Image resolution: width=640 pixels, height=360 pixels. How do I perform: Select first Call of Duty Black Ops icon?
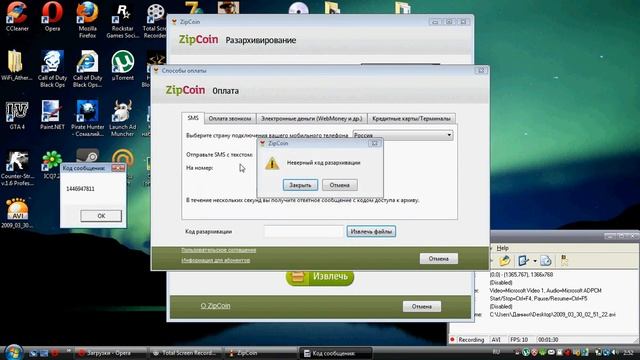pyautogui.click(x=52, y=69)
